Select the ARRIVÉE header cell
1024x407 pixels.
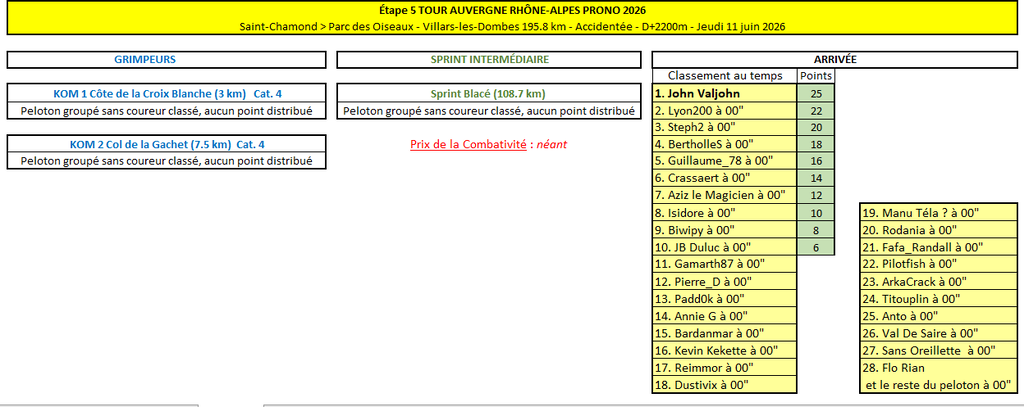click(x=835, y=59)
